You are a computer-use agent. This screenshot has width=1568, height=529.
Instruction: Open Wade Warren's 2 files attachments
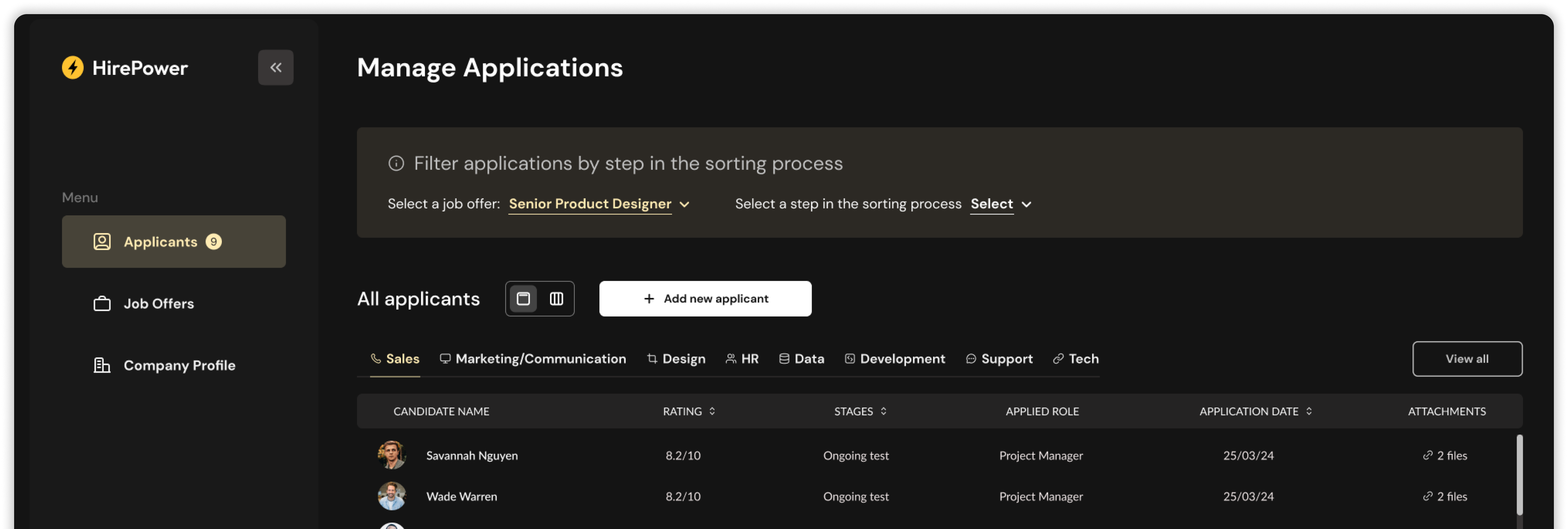coord(1445,496)
